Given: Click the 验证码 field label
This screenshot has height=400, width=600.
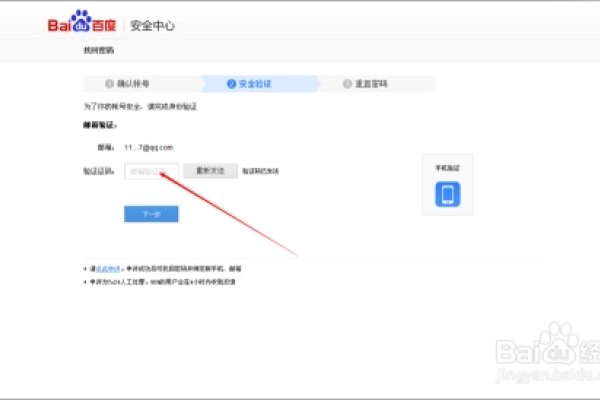Looking at the screenshot, I should (x=99, y=171).
